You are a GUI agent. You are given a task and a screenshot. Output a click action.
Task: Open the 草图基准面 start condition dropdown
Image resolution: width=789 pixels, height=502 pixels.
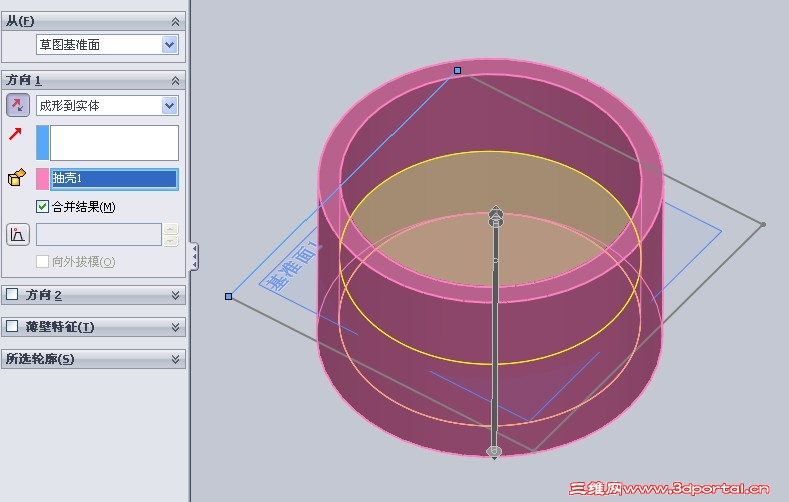(x=170, y=45)
